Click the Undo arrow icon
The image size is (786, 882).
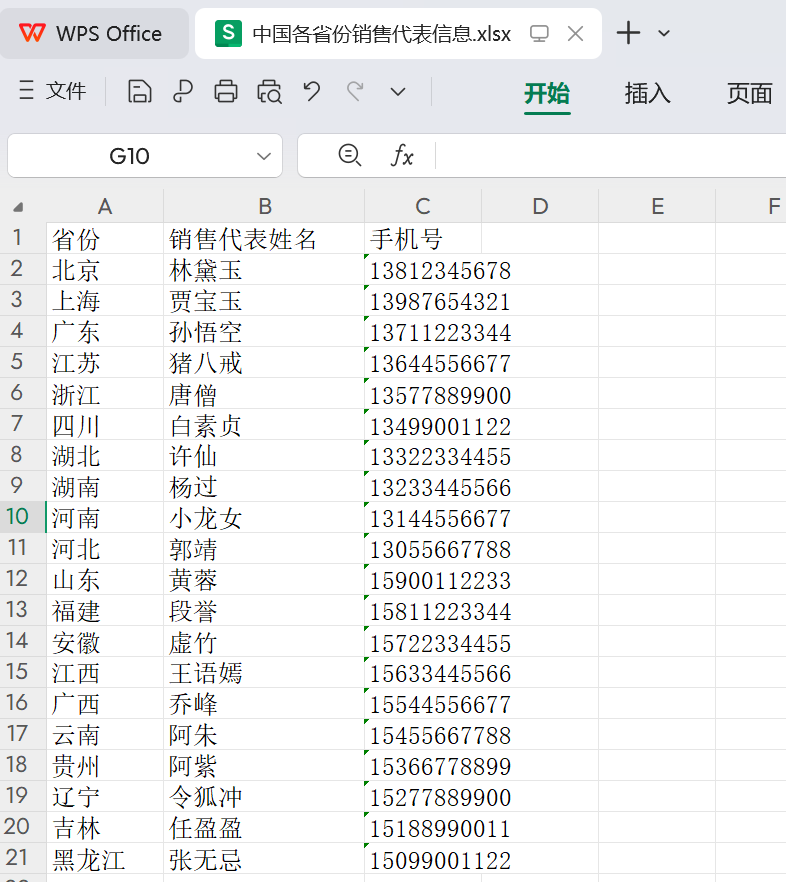(312, 92)
